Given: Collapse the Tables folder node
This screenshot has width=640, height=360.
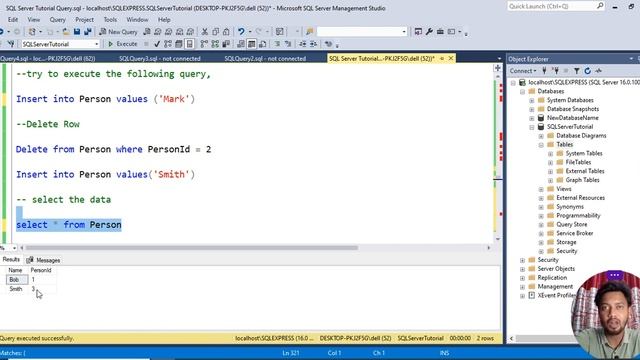Looking at the screenshot, I should pos(541,145).
